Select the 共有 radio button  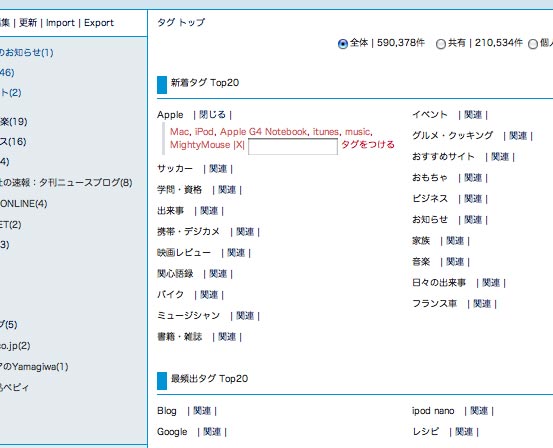pos(441,44)
